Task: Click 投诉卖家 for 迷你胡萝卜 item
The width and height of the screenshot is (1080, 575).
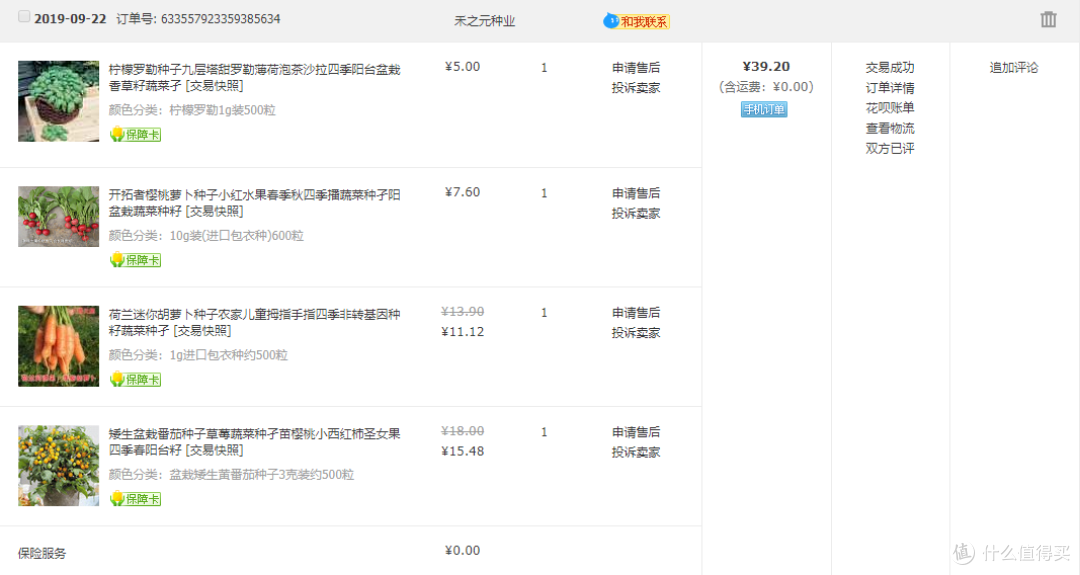Action: [636, 333]
